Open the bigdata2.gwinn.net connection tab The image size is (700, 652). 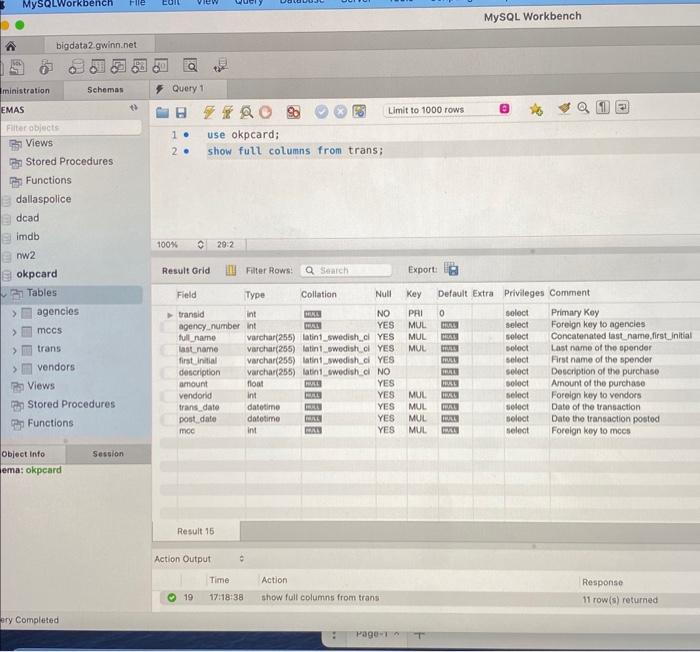click(96, 45)
